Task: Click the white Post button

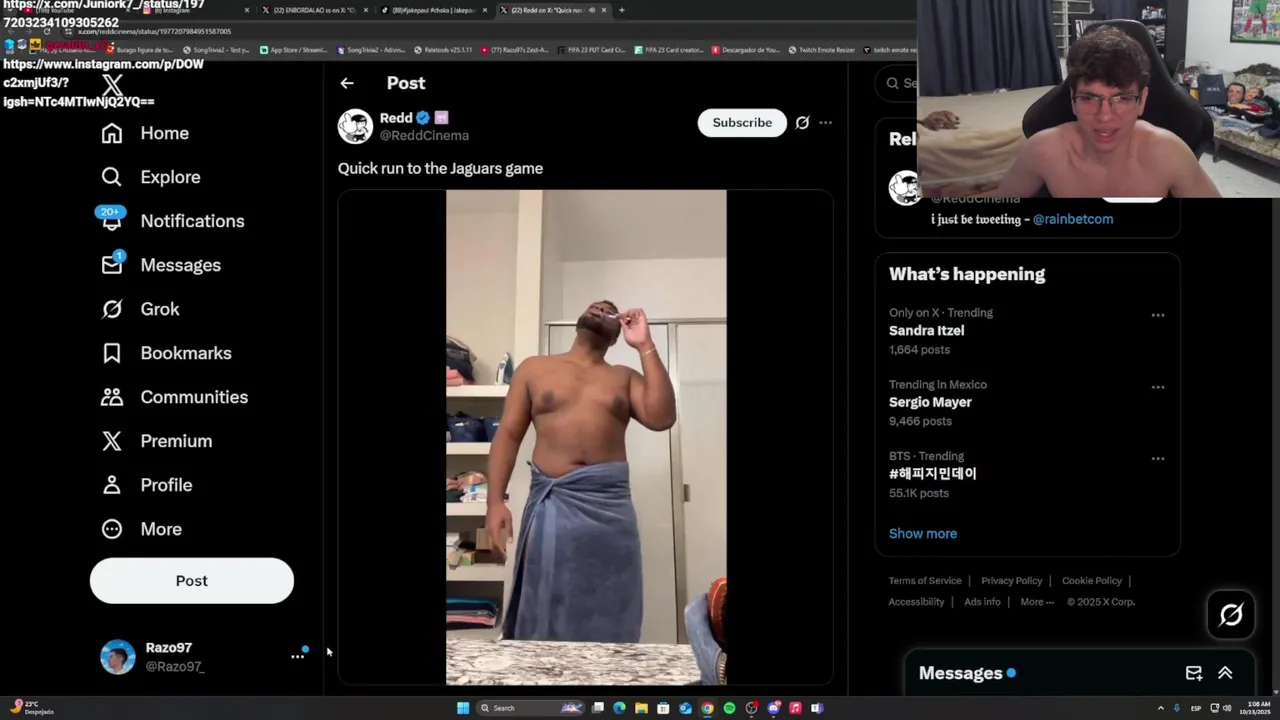Action: [x=192, y=581]
